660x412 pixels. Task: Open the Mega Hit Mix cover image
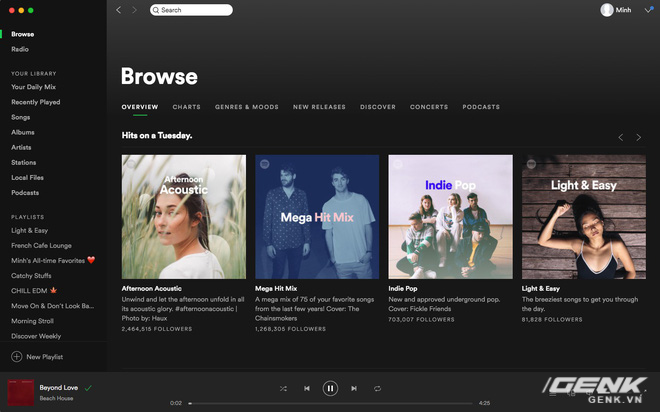[317, 217]
